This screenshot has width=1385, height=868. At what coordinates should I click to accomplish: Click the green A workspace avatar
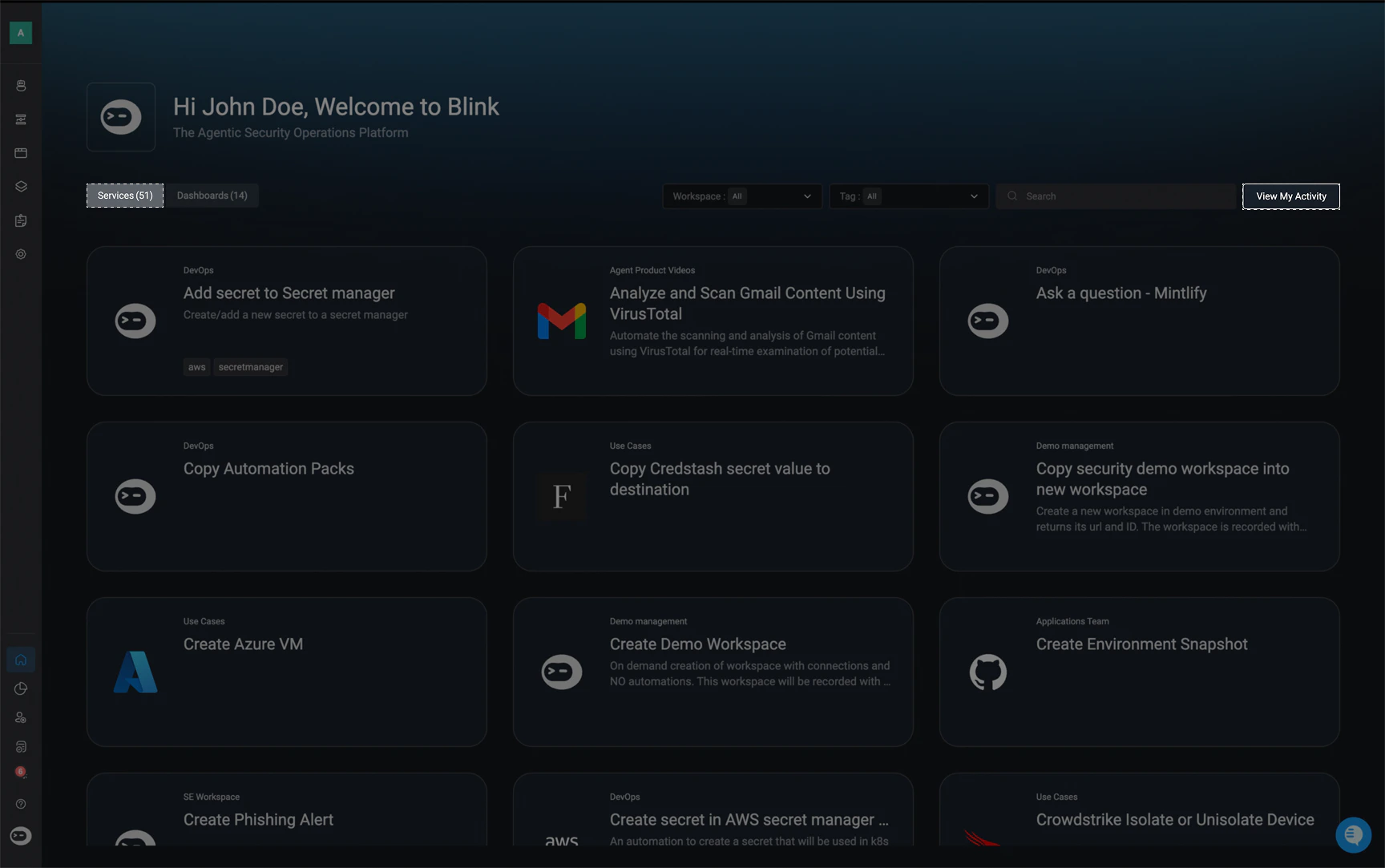21,33
